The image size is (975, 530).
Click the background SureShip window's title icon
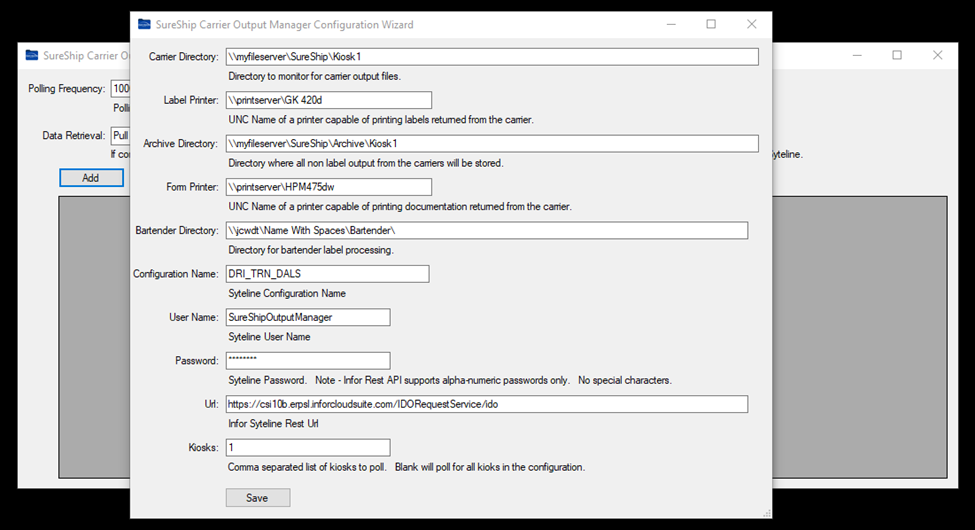(x=32, y=56)
